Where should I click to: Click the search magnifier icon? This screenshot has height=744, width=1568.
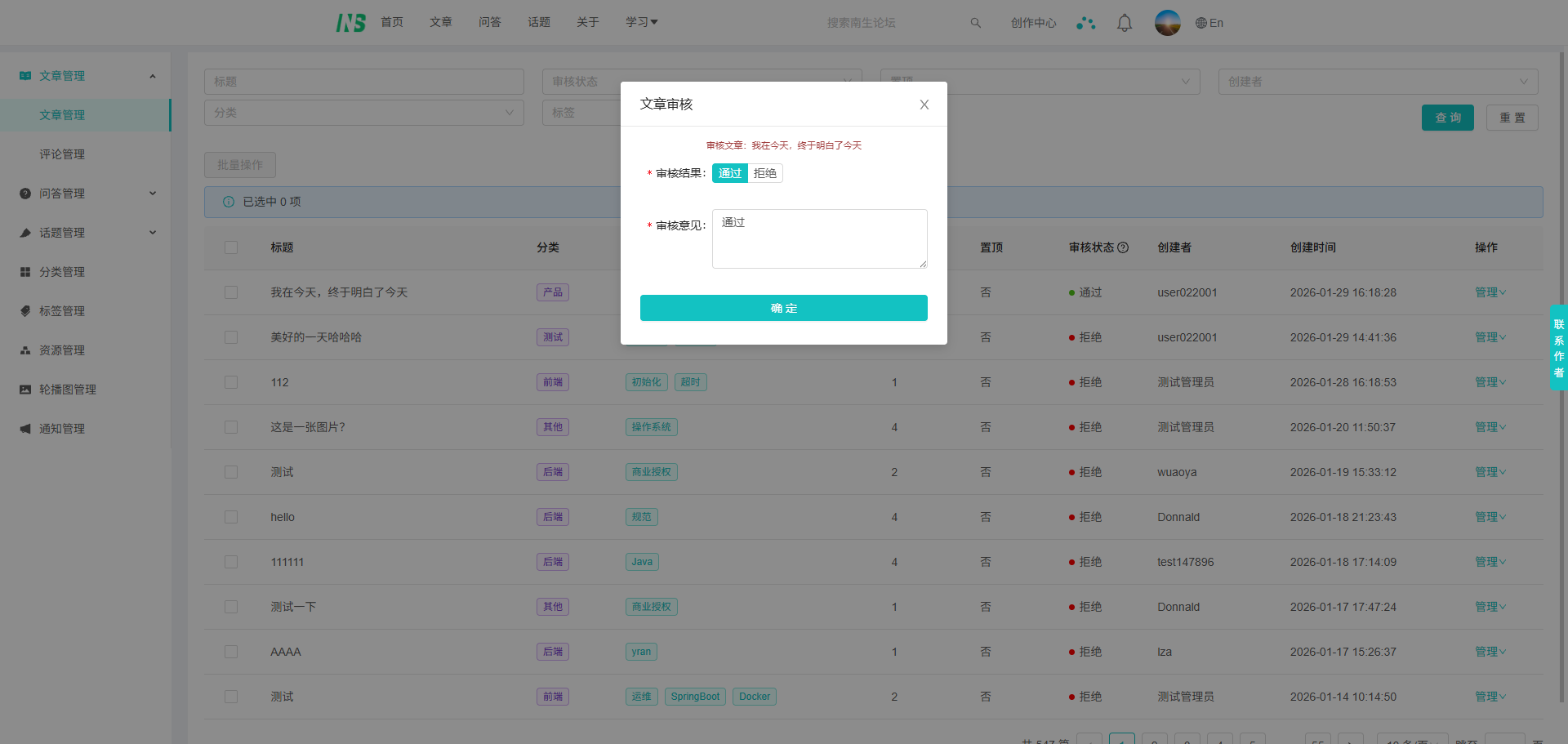[x=975, y=23]
